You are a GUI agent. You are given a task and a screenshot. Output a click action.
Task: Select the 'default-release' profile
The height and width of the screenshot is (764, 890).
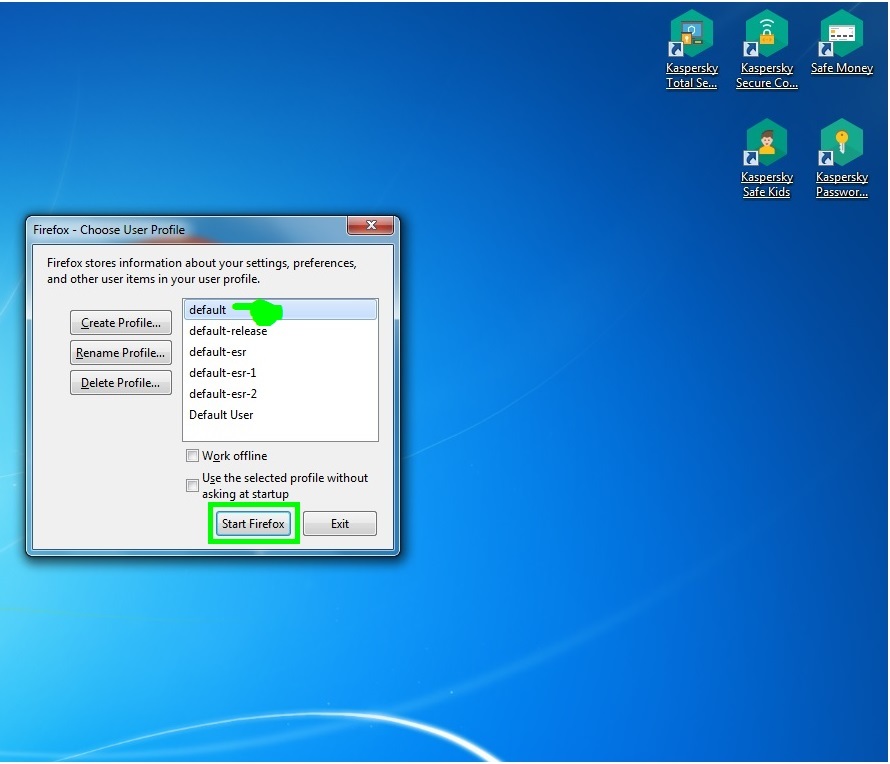click(280, 331)
